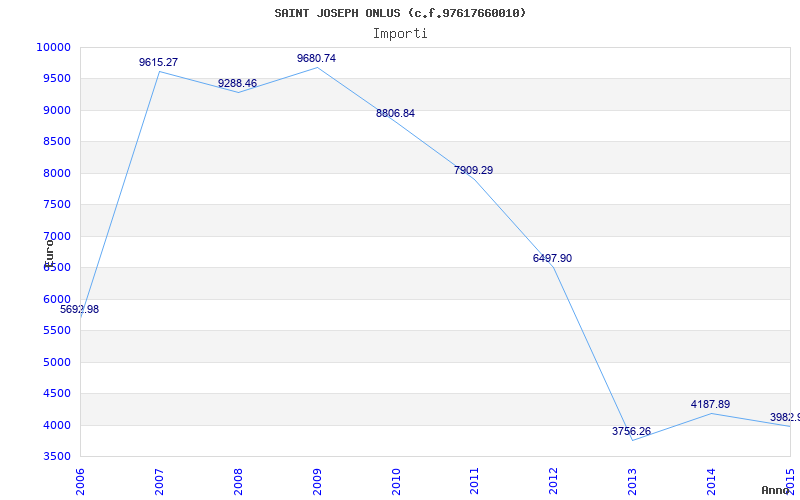
Task: Click the data label 8806.84
Action: pyautogui.click(x=395, y=113)
